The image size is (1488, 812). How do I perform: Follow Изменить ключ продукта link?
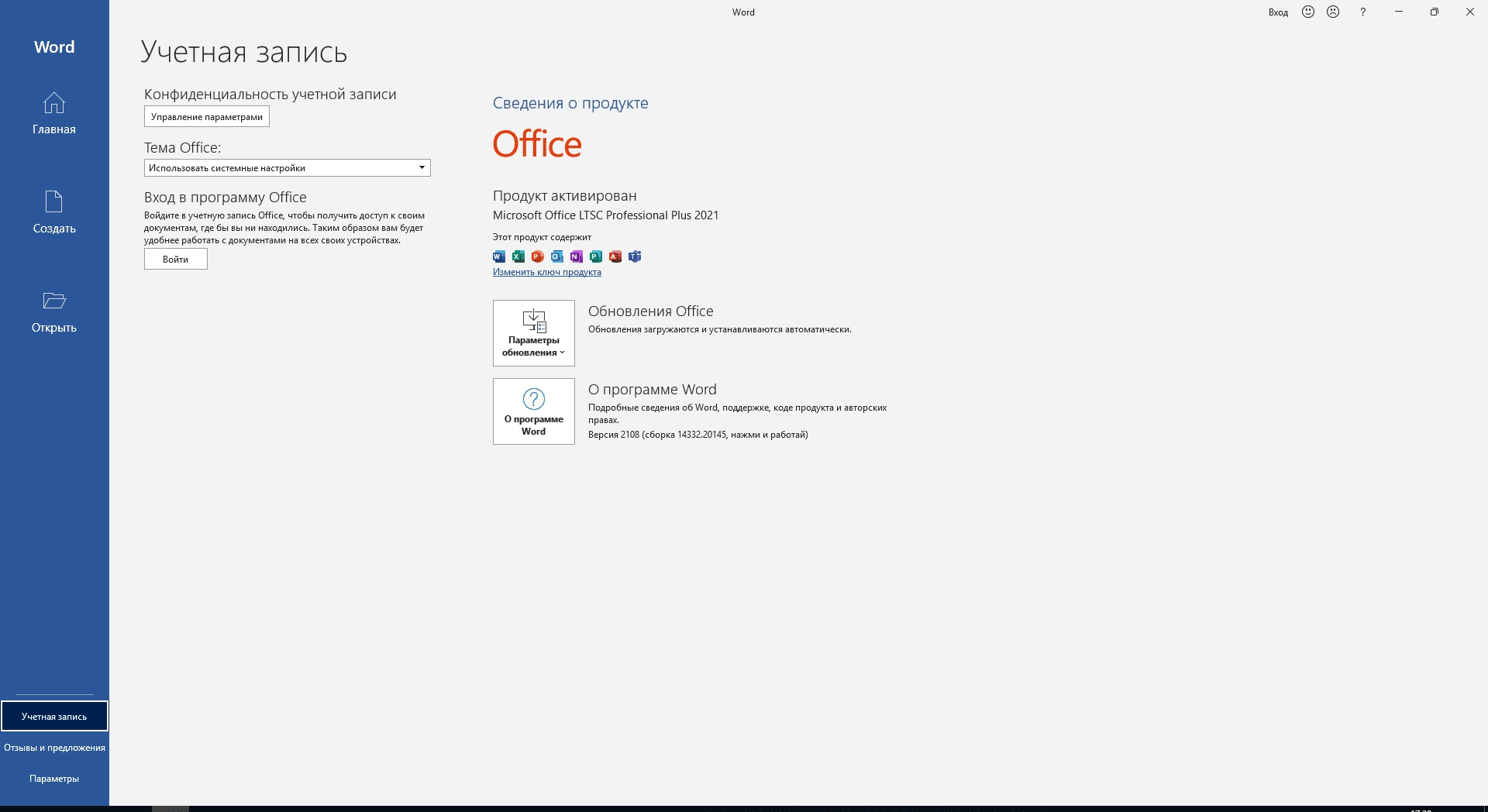tap(547, 272)
